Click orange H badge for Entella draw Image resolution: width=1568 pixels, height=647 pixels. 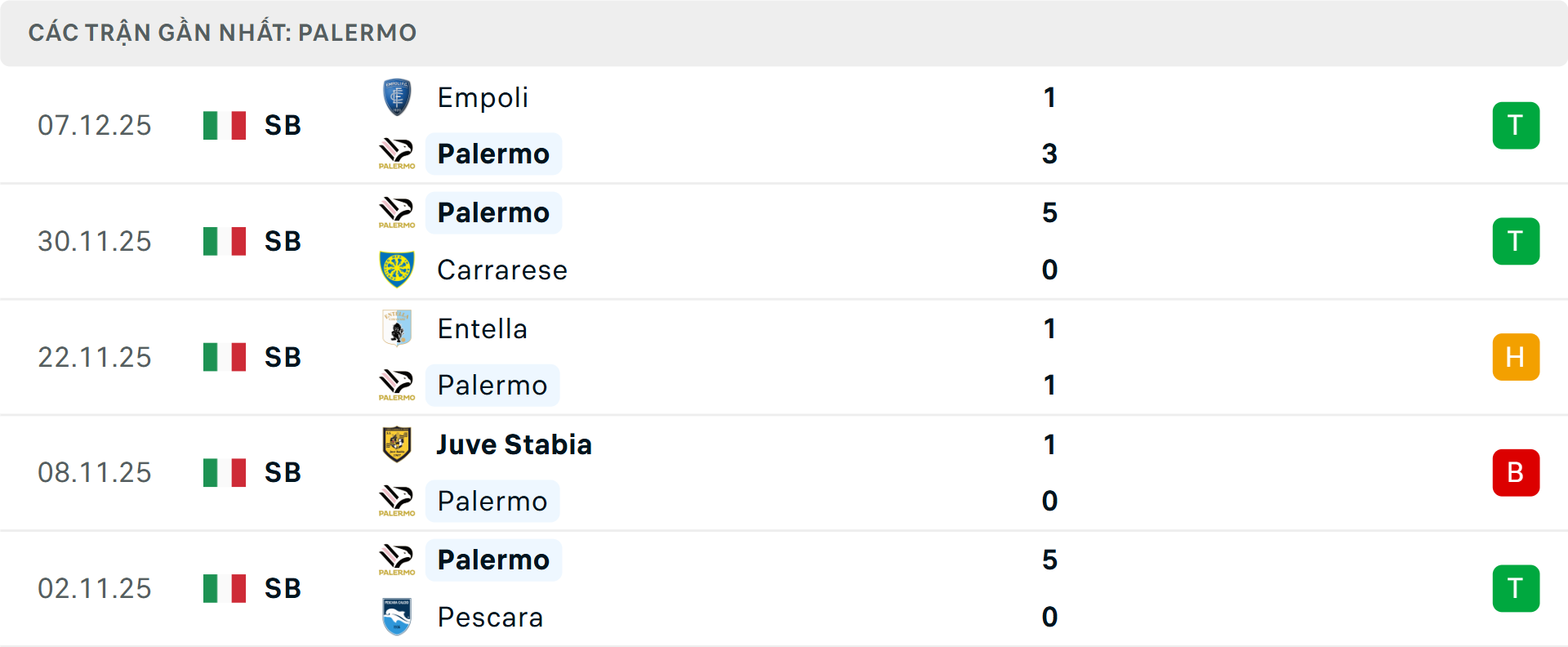(x=1516, y=357)
